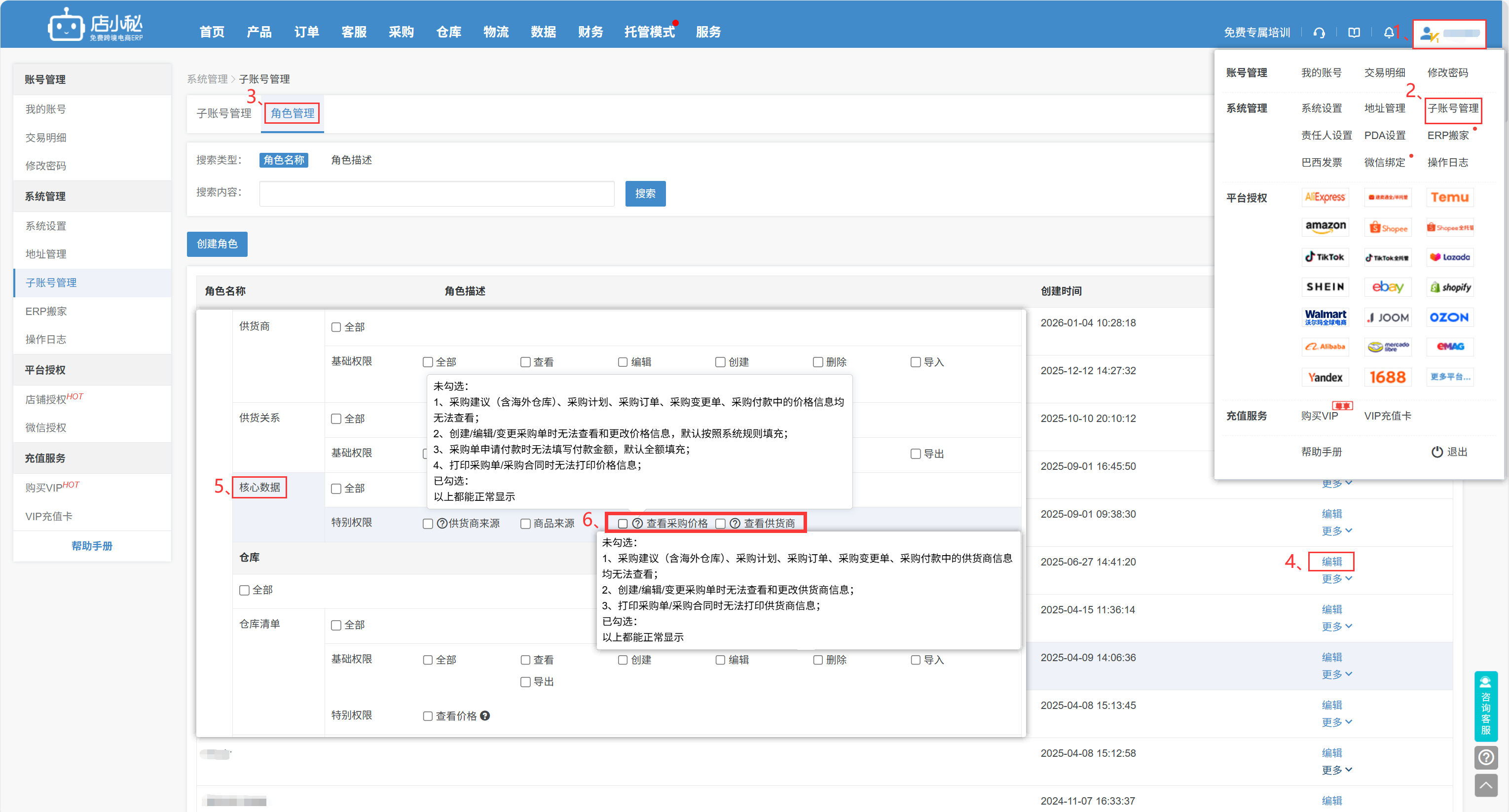
Task: Open the 咨询客服 floating widget
Action: [1486, 706]
